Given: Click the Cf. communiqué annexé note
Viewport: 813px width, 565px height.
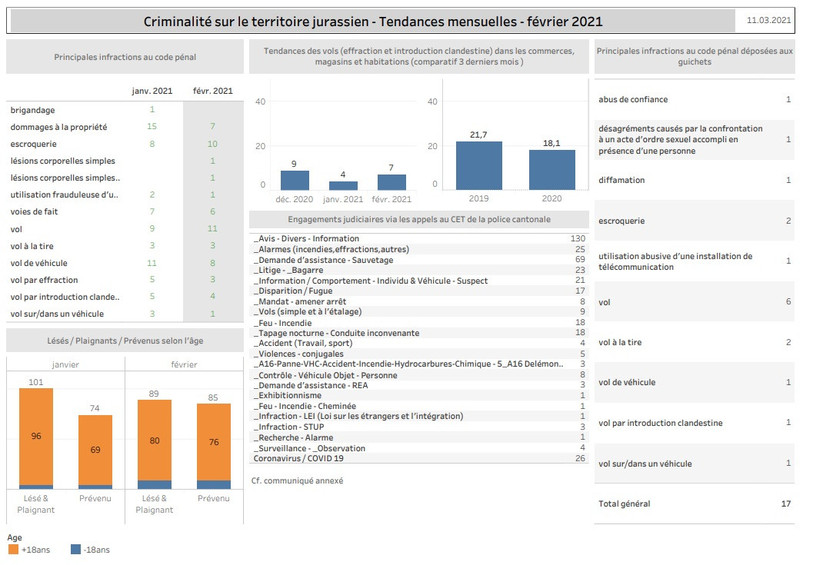Looking at the screenshot, I should click(x=297, y=481).
